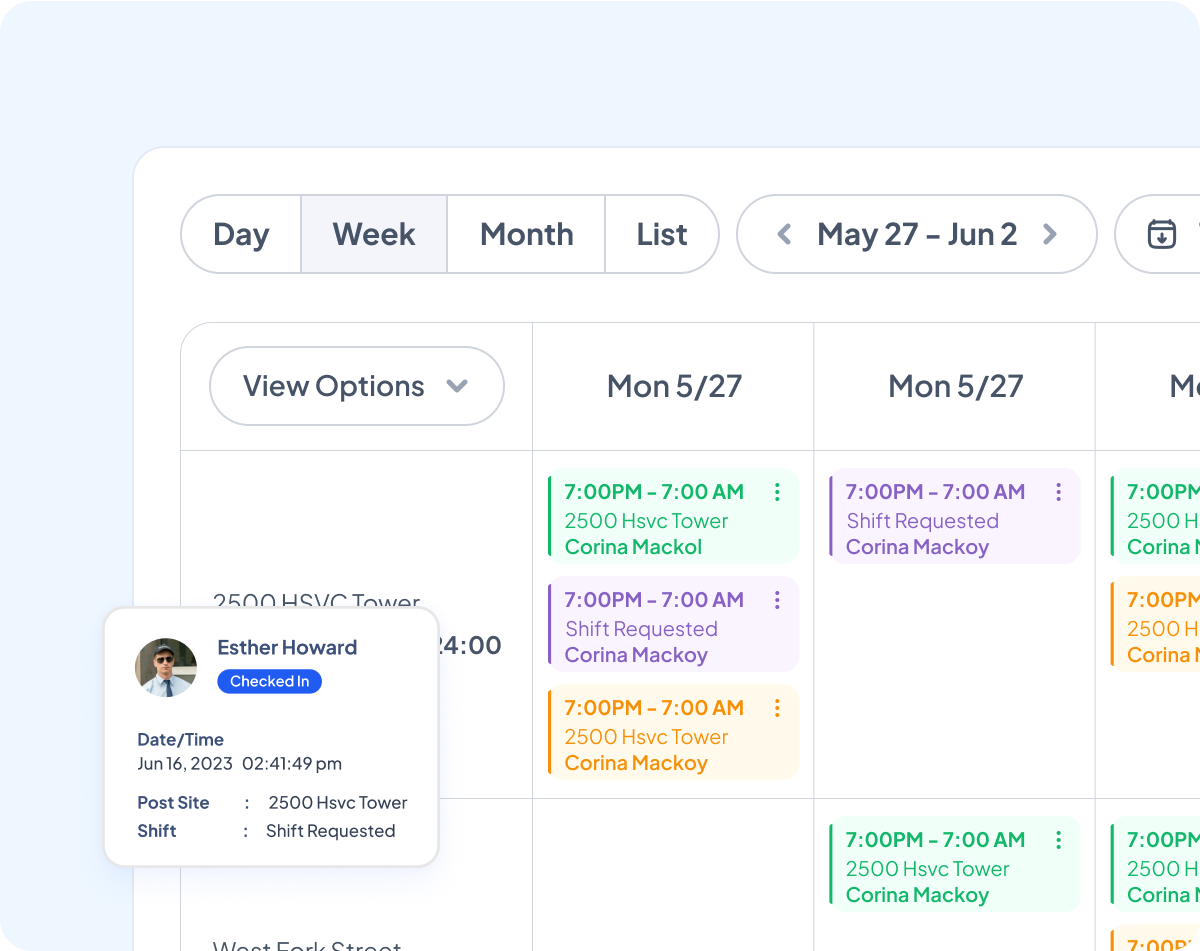Open options menu on the purple Shift Requested card
This screenshot has height=951, width=1200.
777,600
